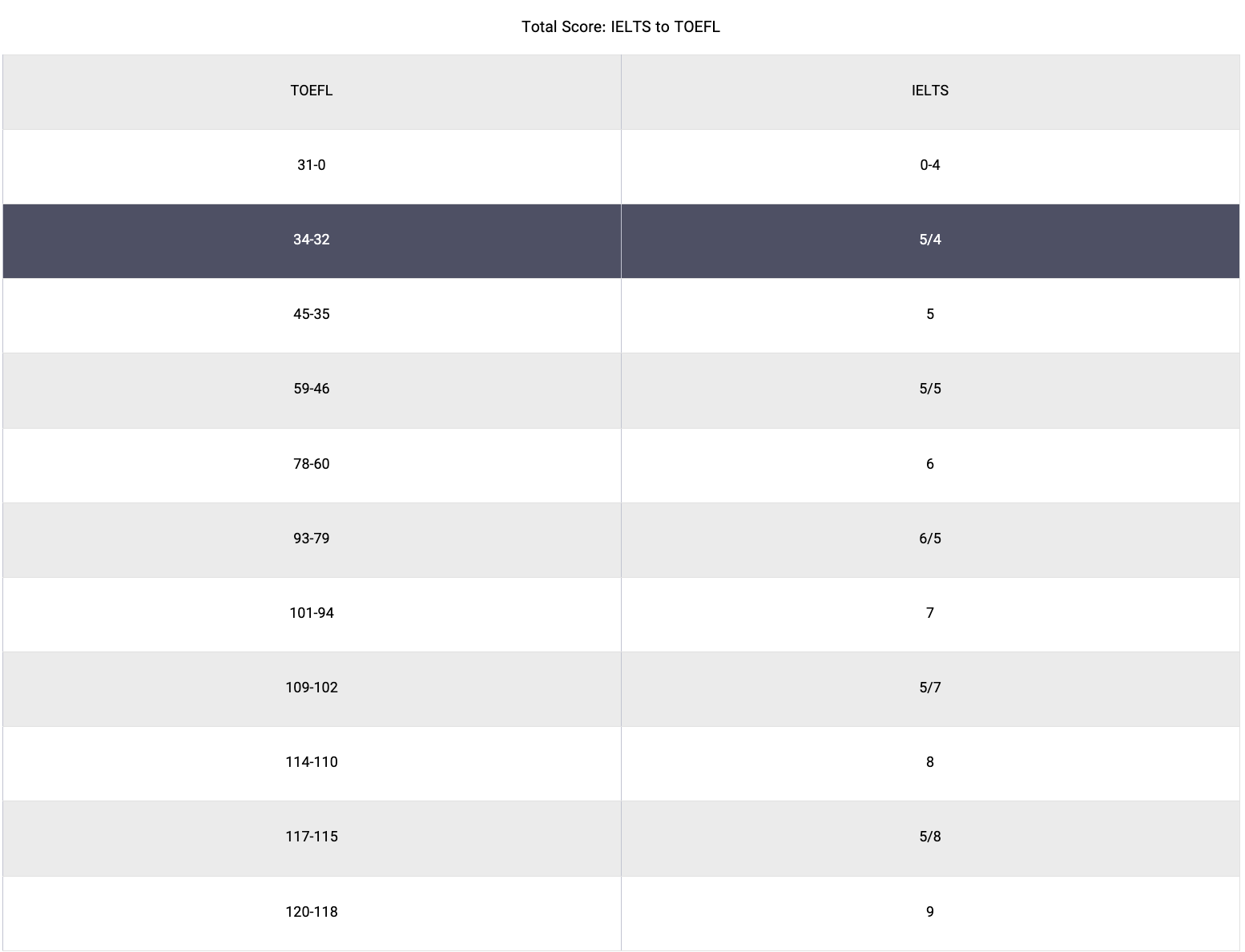Select the TOEFL column header
This screenshot has height=952, width=1245.
click(x=312, y=91)
